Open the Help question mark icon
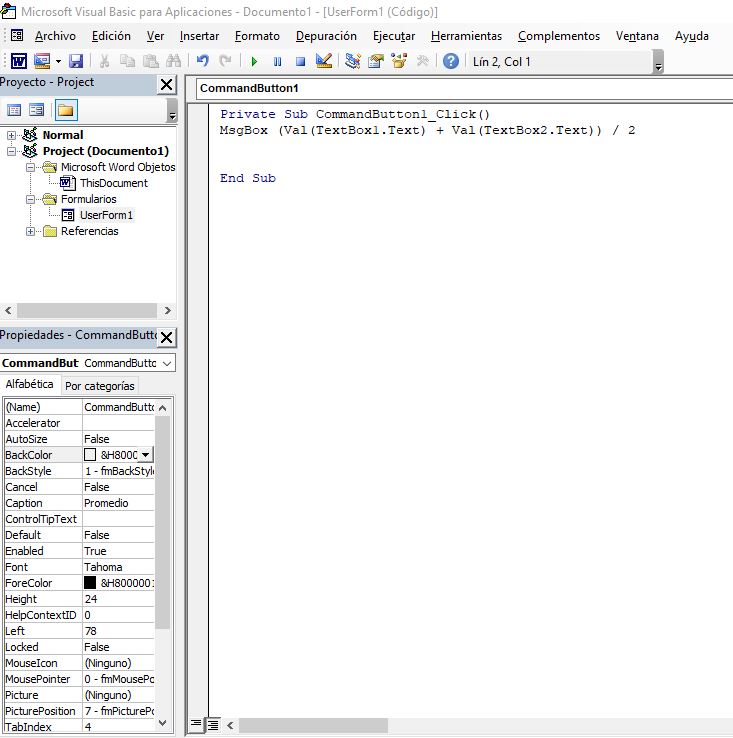This screenshot has width=733, height=738. (451, 61)
